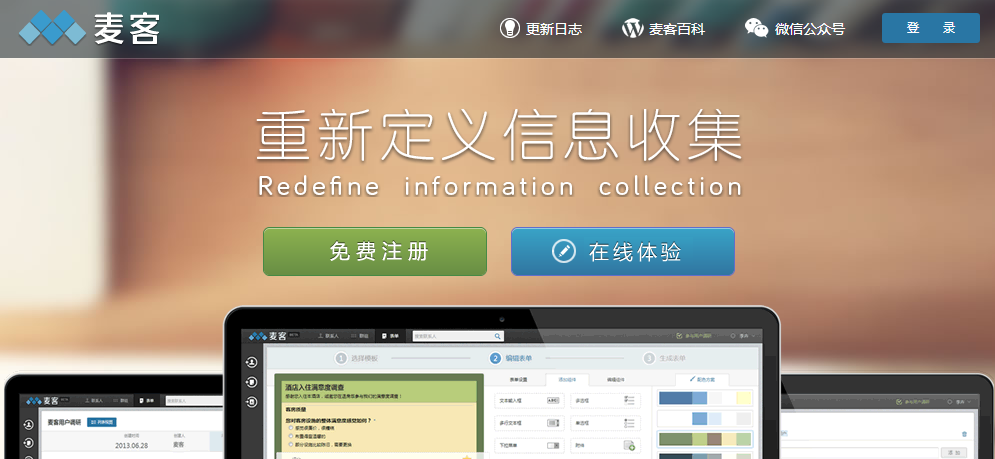This screenshot has height=459, width=995.
Task: Click the 麦客 diamond logo in page header
Action: point(89,28)
